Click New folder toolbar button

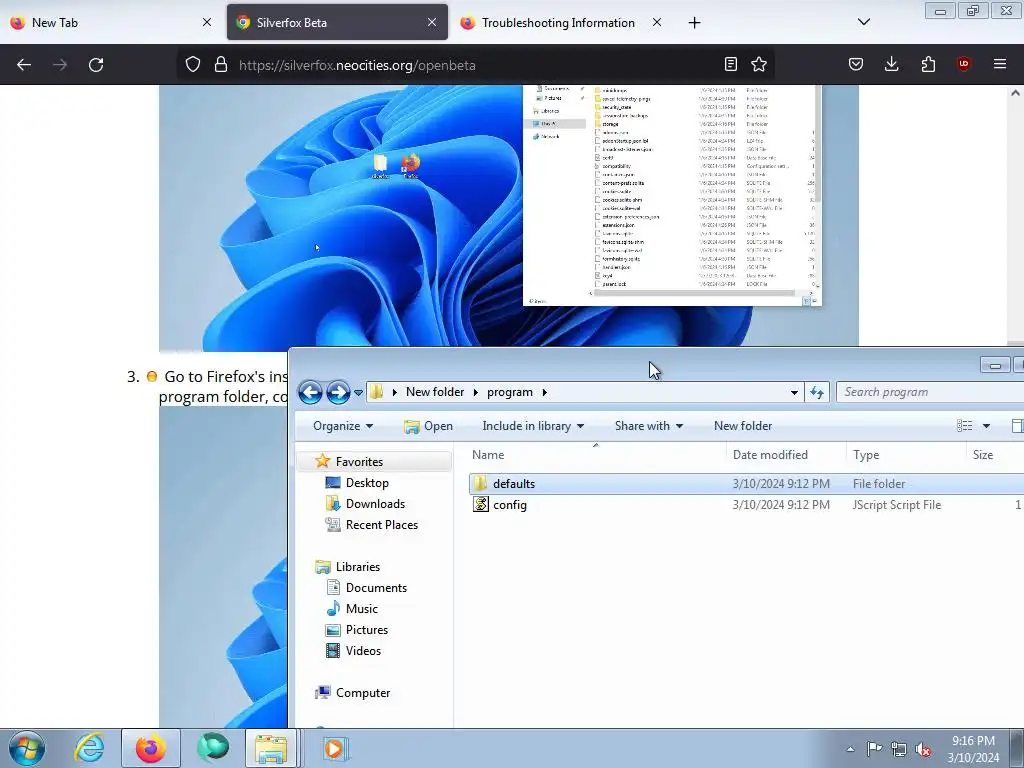point(743,426)
